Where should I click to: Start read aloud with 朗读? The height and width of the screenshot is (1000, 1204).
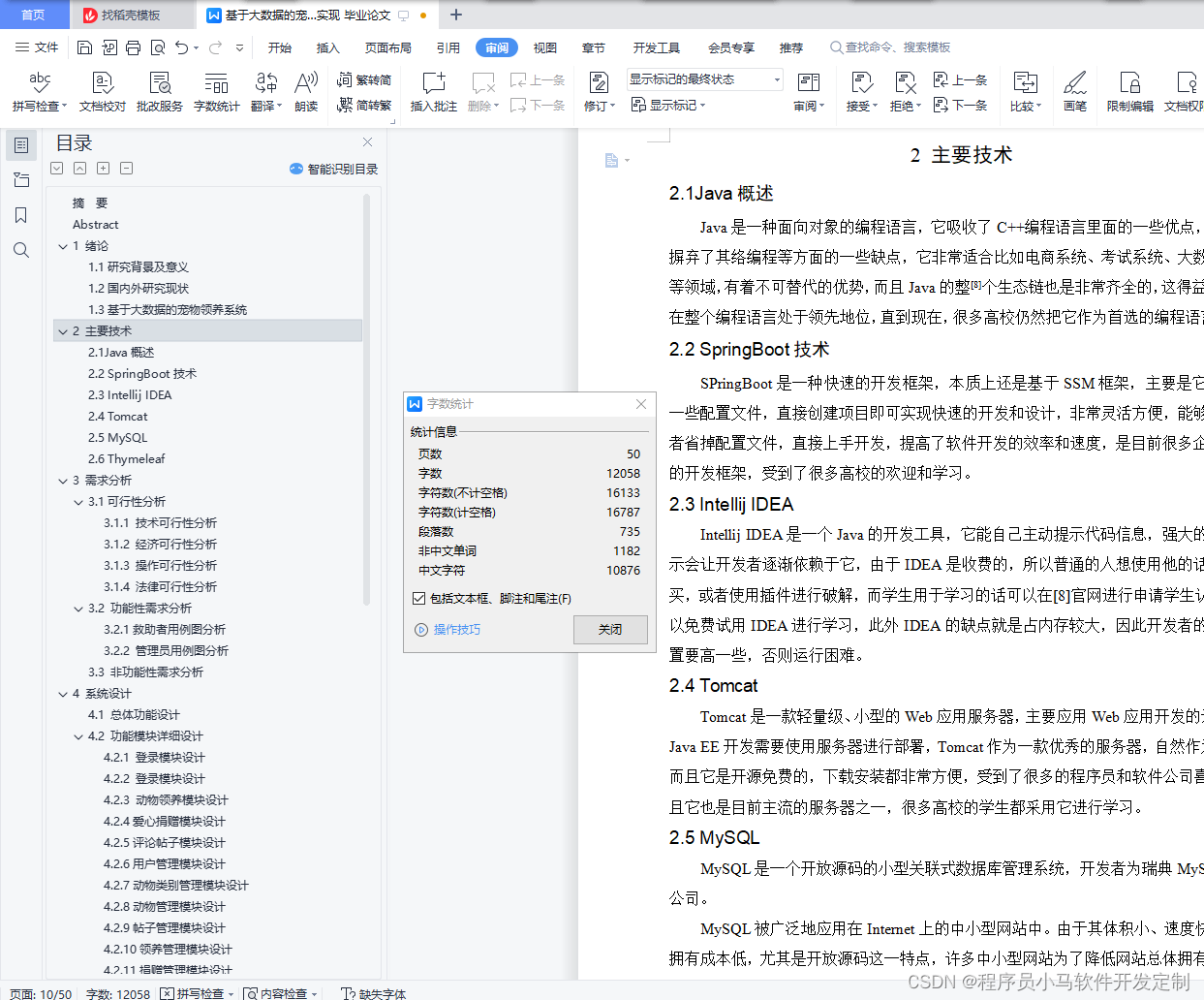click(306, 92)
